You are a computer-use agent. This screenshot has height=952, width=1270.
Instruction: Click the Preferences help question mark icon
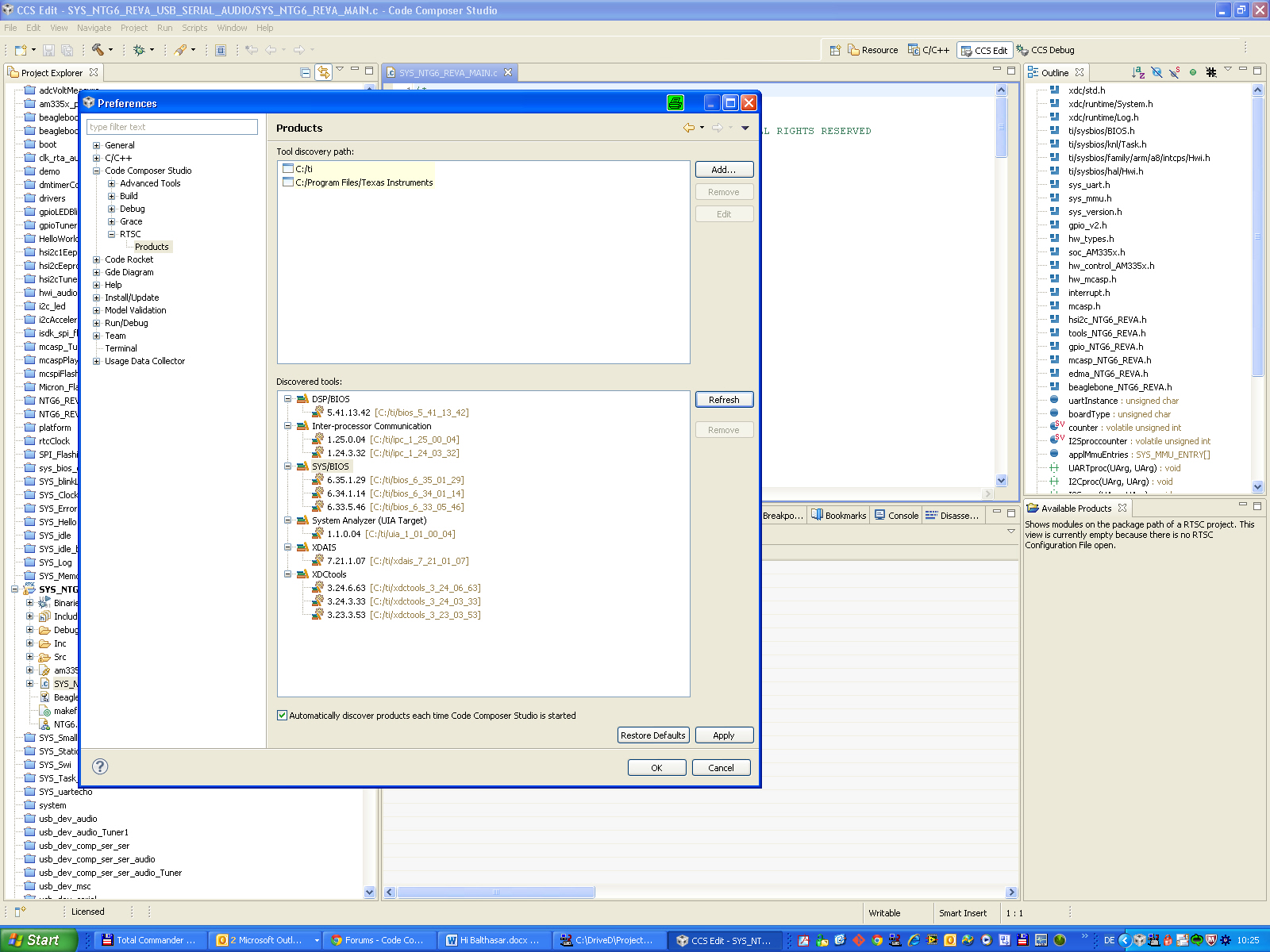pyautogui.click(x=100, y=766)
